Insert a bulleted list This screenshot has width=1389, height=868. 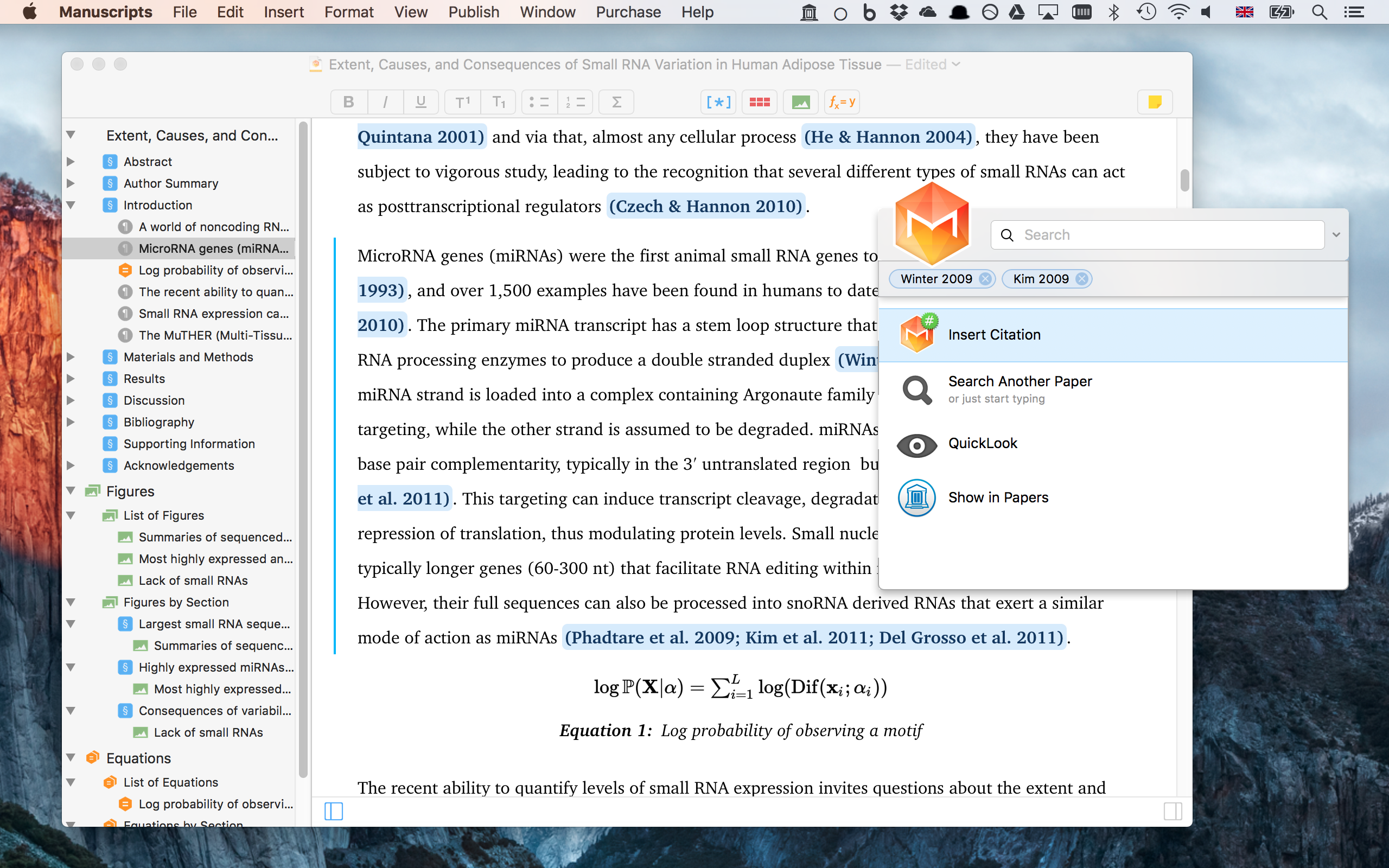coord(539,102)
